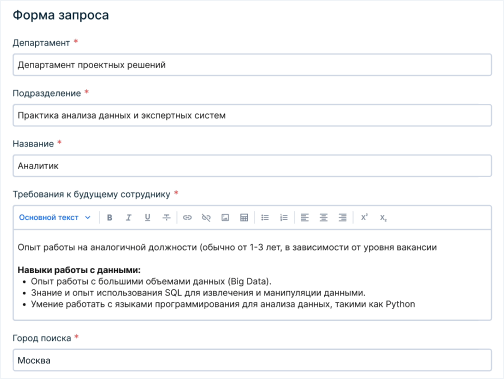The width and height of the screenshot is (504, 379).
Task: Insert a hyperlink via the link icon
Action: pyautogui.click(x=187, y=218)
